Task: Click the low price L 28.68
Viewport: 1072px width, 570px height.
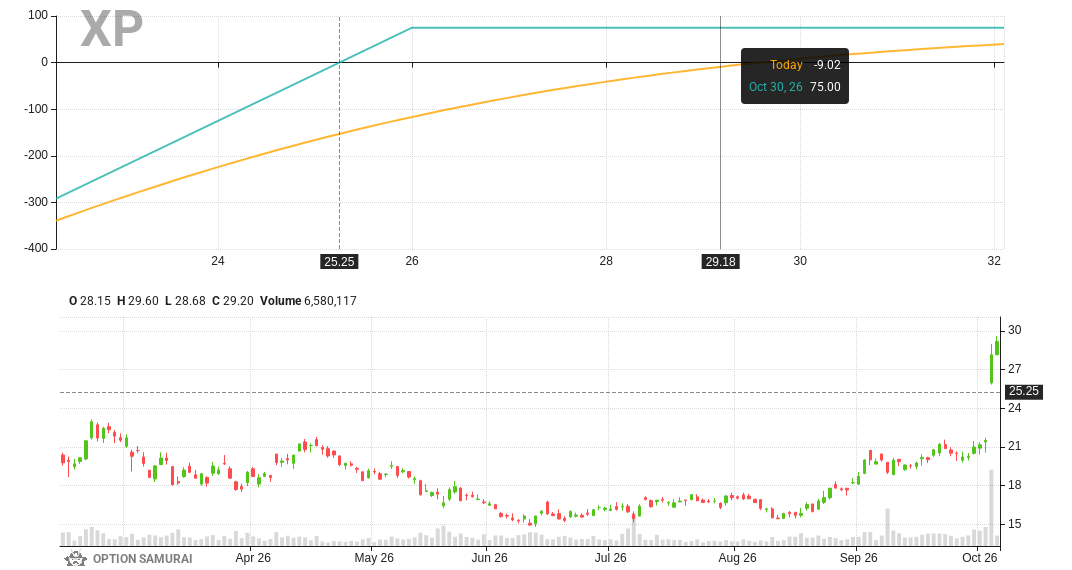Action: (x=185, y=301)
